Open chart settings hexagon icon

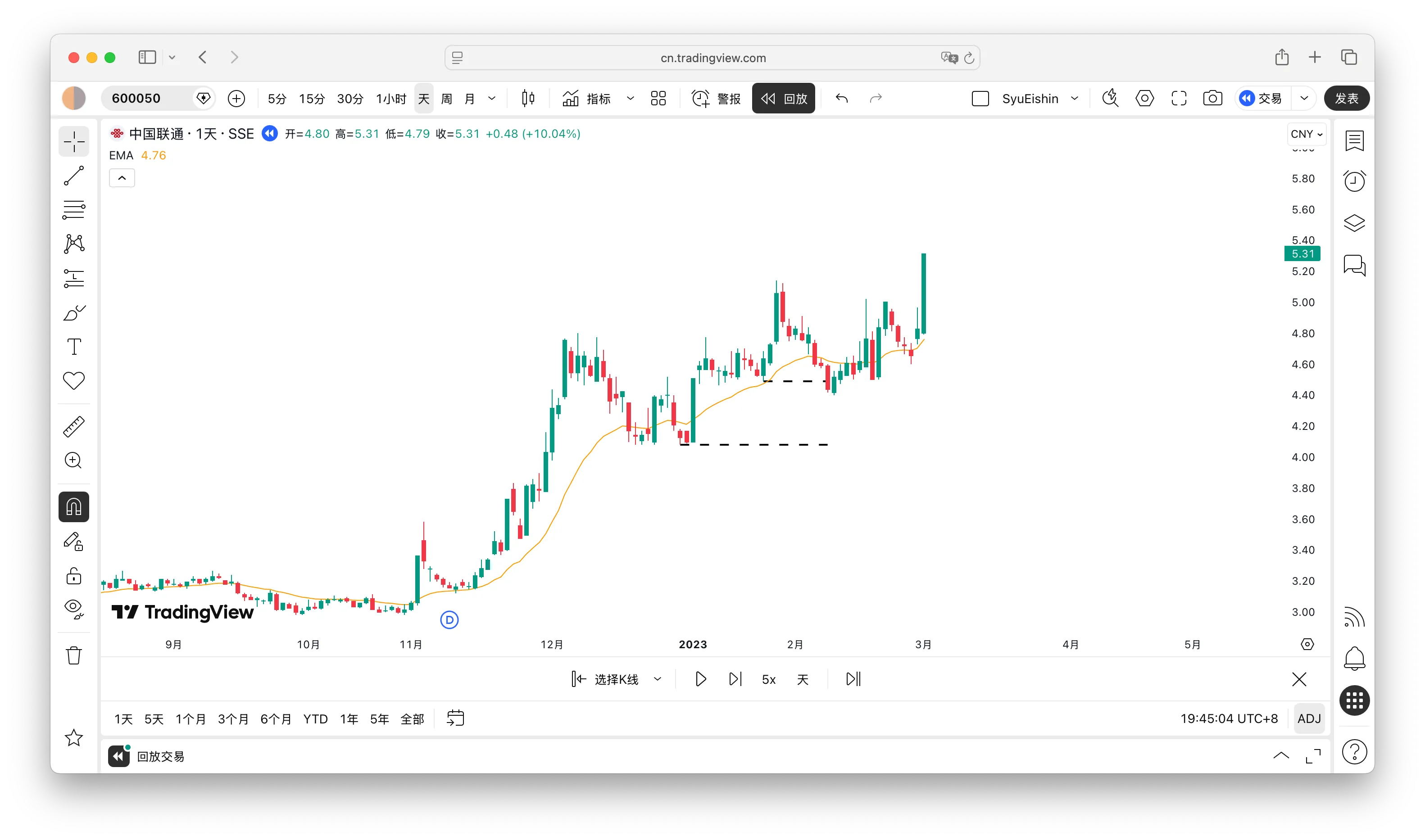pos(1144,99)
